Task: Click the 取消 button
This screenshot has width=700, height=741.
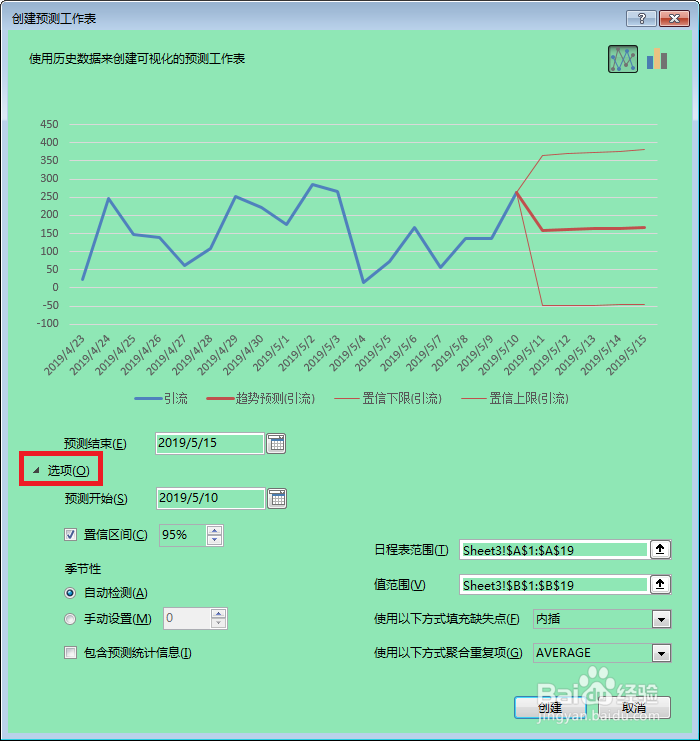Action: click(x=634, y=707)
